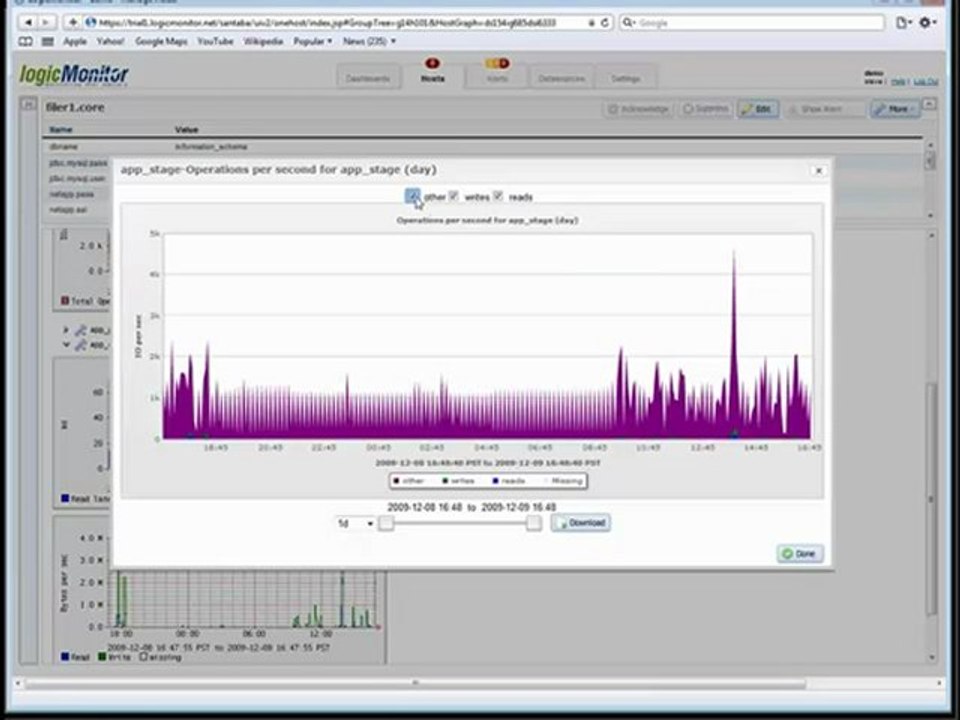The width and height of the screenshot is (960, 720).
Task: Open the News (235) bookmarks dropdown
Action: (369, 42)
